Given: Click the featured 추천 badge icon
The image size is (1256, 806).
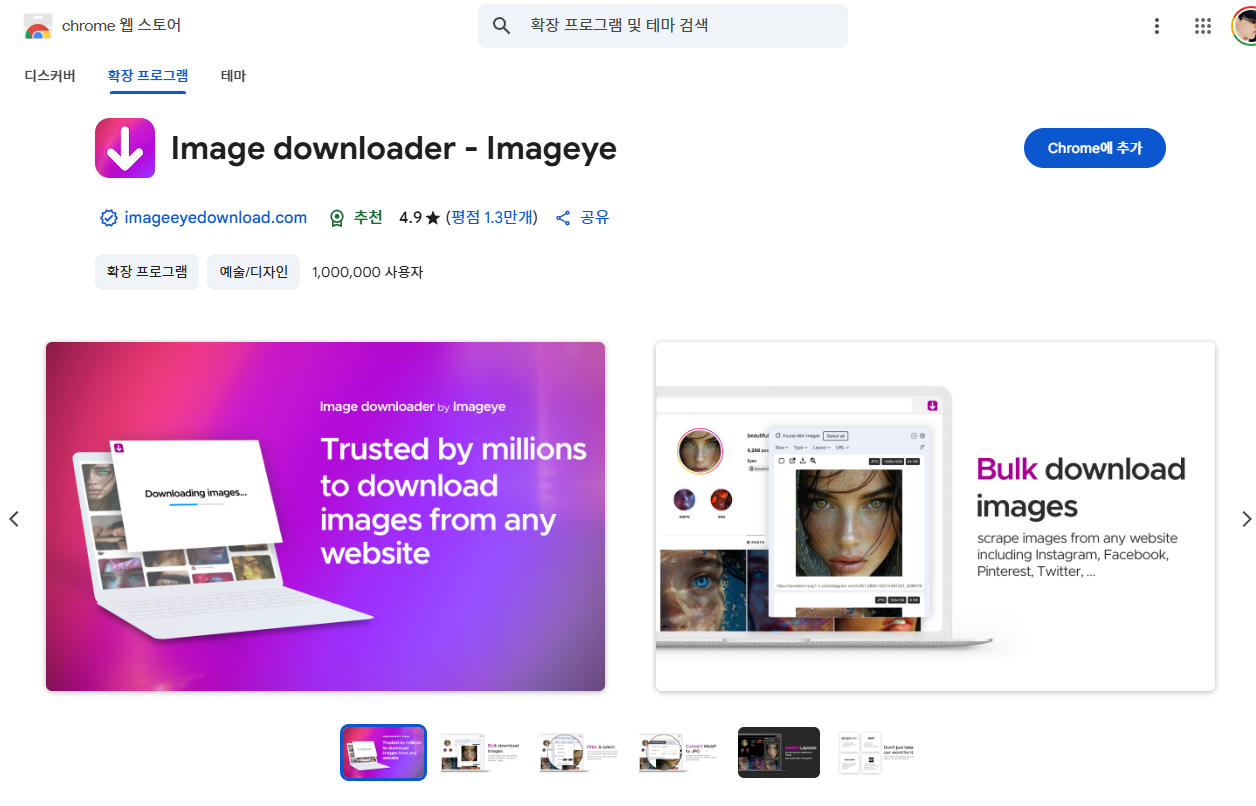Looking at the screenshot, I should [337, 218].
